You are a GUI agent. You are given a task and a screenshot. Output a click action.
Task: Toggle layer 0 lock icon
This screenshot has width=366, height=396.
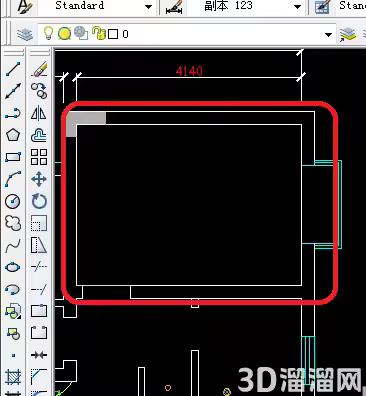99,33
